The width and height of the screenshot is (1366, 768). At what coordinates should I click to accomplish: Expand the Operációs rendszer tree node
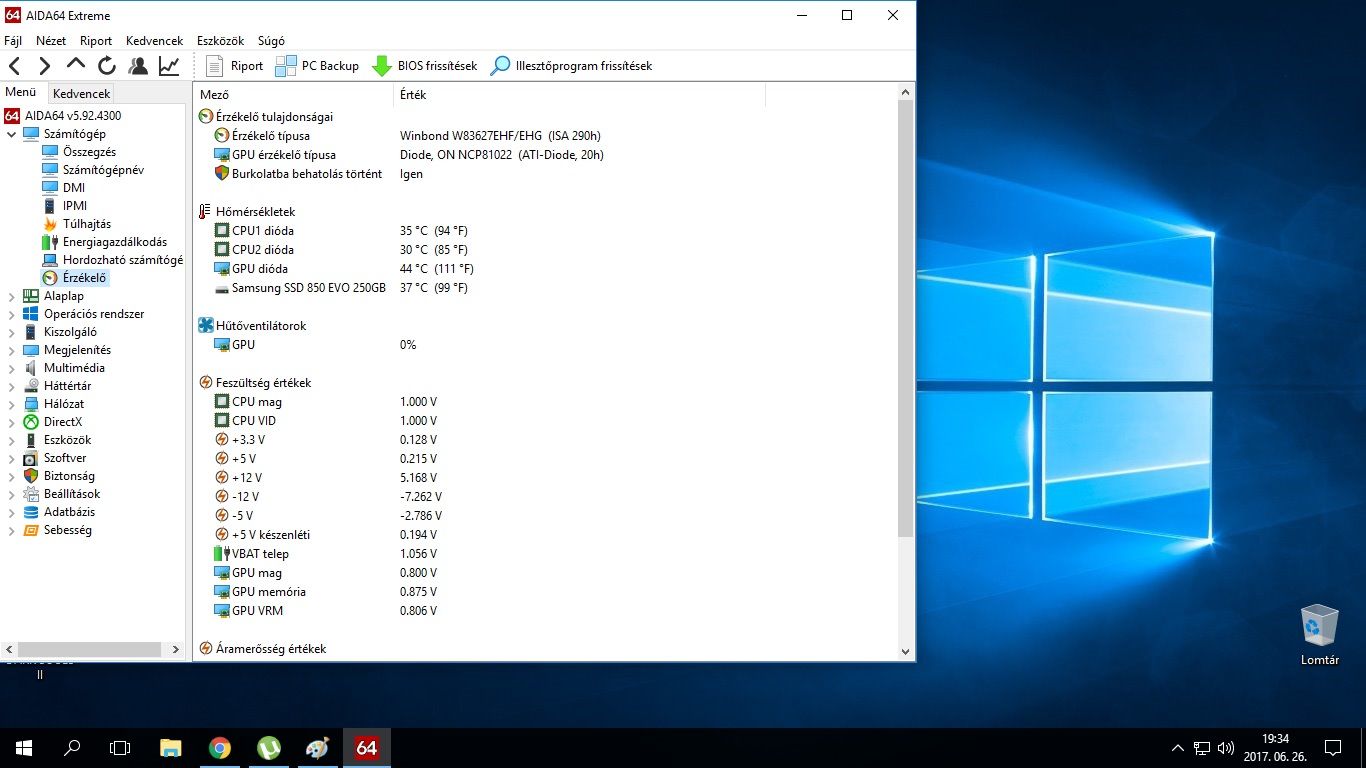point(12,314)
